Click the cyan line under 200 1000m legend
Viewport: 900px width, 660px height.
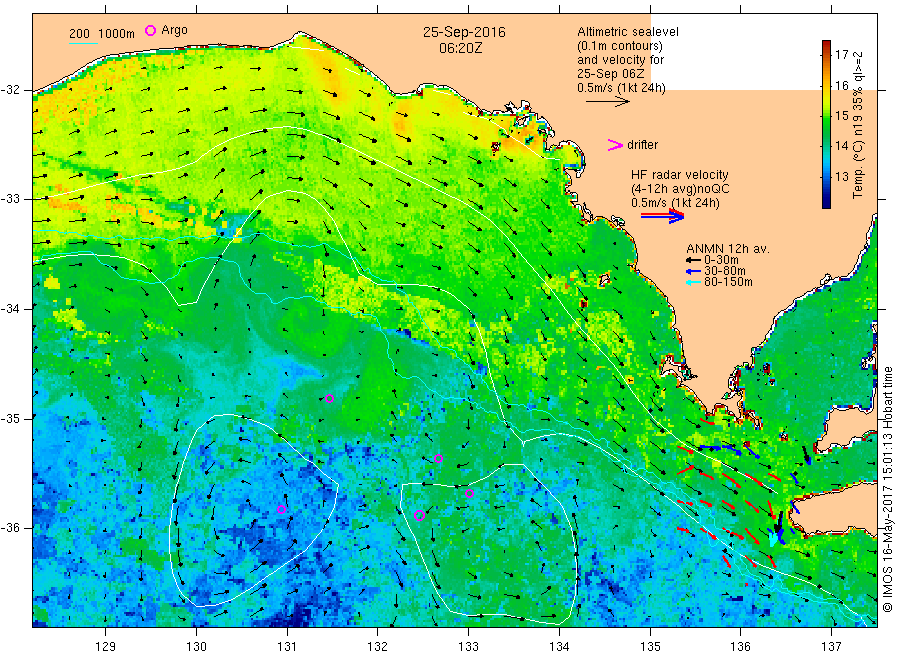click(x=83, y=43)
